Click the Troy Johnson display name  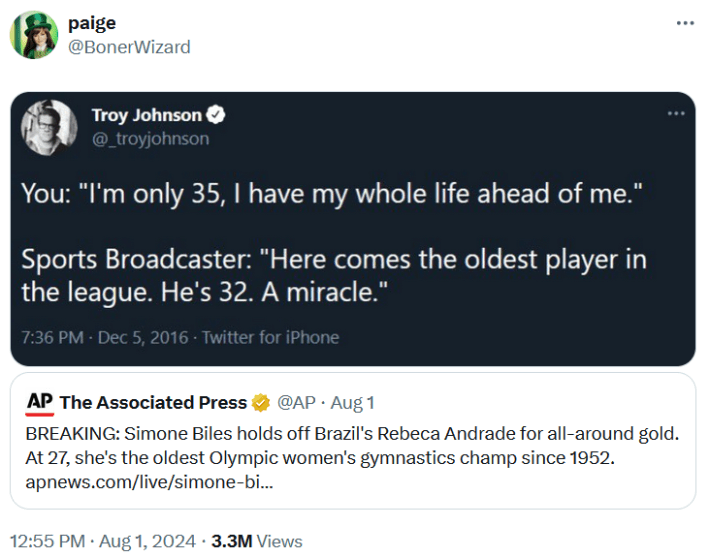(146, 115)
